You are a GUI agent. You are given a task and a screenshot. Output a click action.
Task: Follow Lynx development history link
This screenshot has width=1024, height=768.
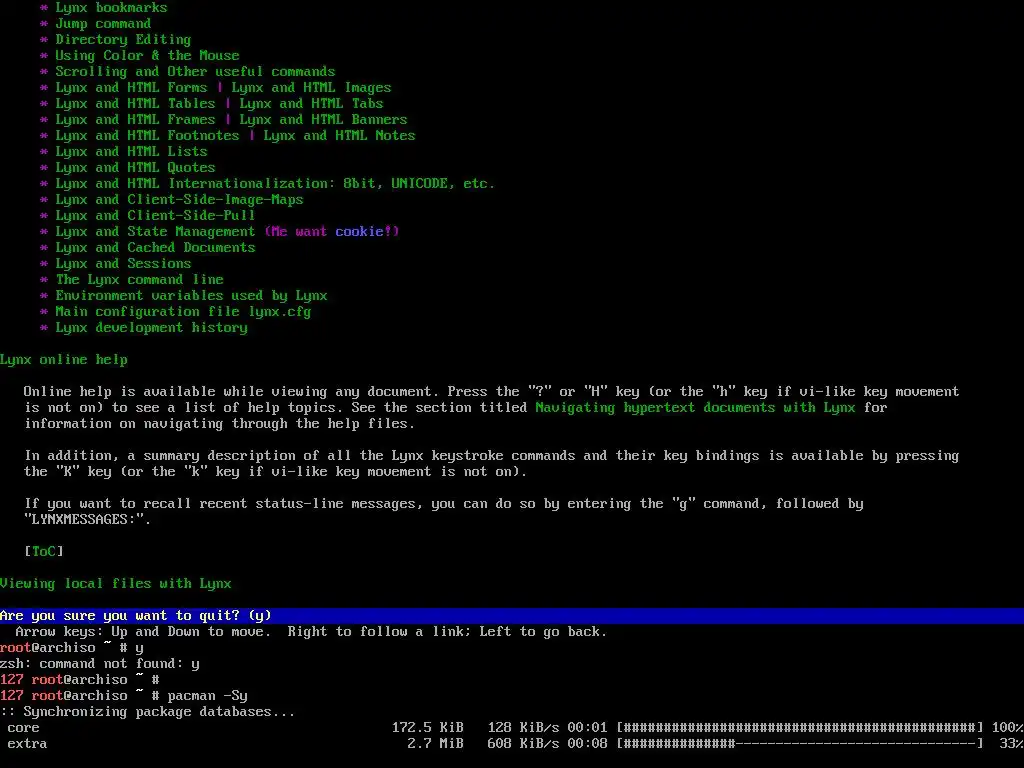151,328
